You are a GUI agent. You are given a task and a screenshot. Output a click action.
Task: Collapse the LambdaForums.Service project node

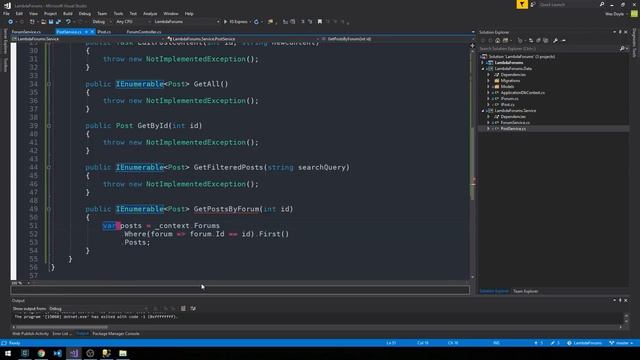pyautogui.click(x=482, y=111)
